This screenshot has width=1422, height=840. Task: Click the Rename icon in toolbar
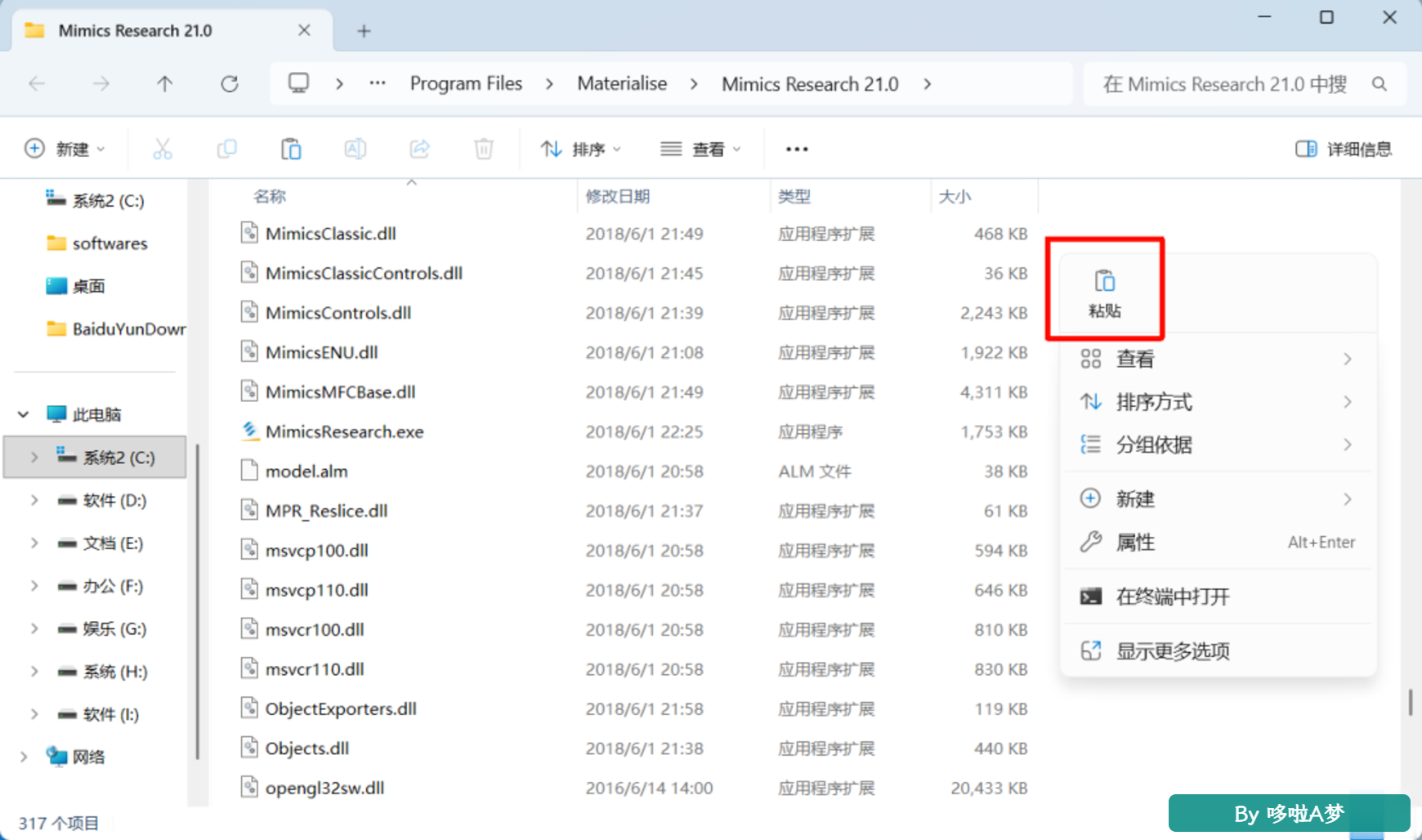355,149
